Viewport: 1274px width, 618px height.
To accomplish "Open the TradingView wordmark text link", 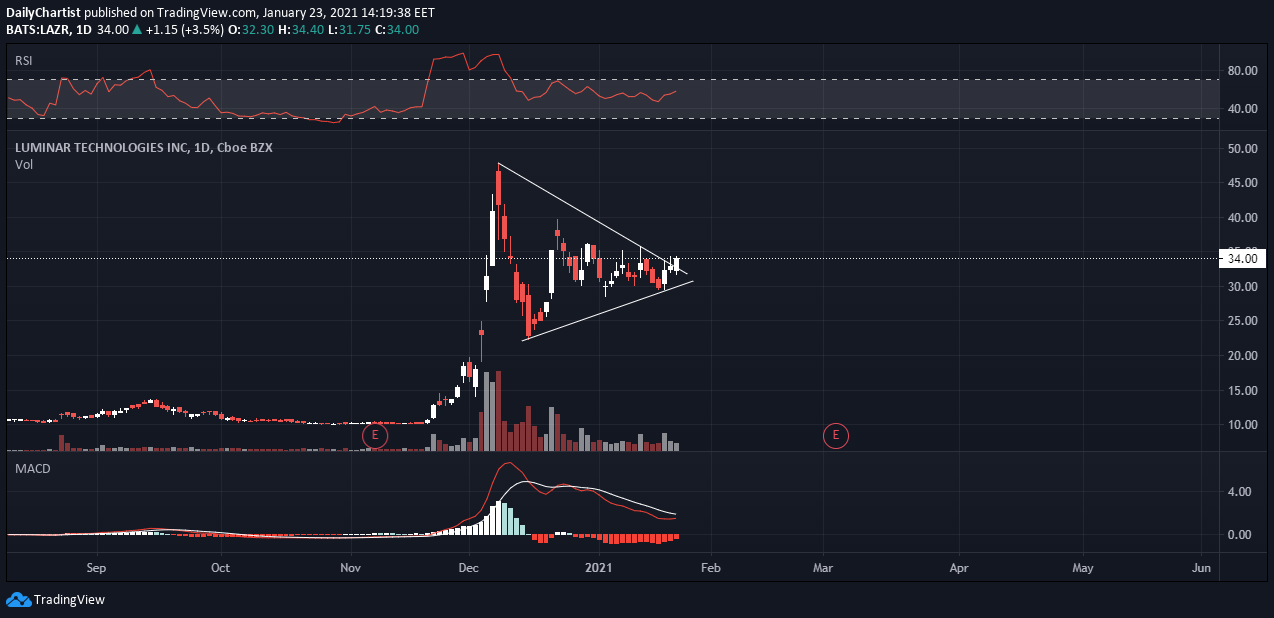I will (69, 600).
